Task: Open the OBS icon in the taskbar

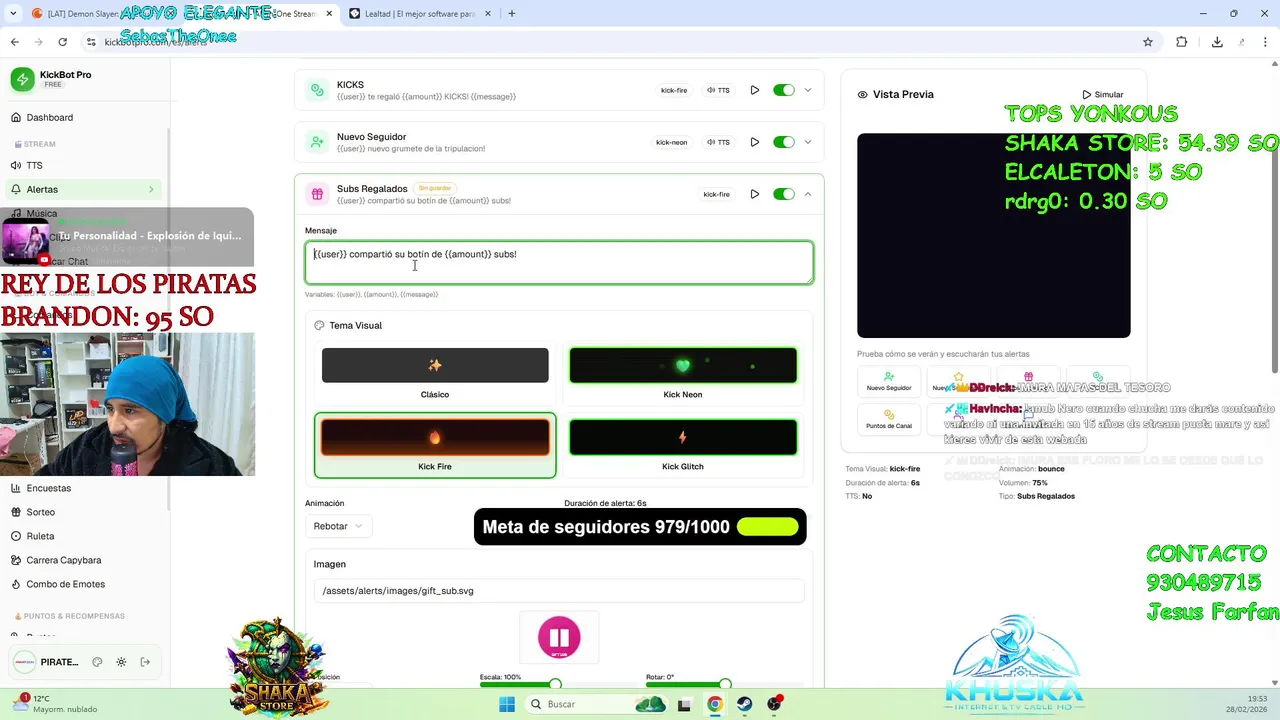Action: click(x=774, y=704)
